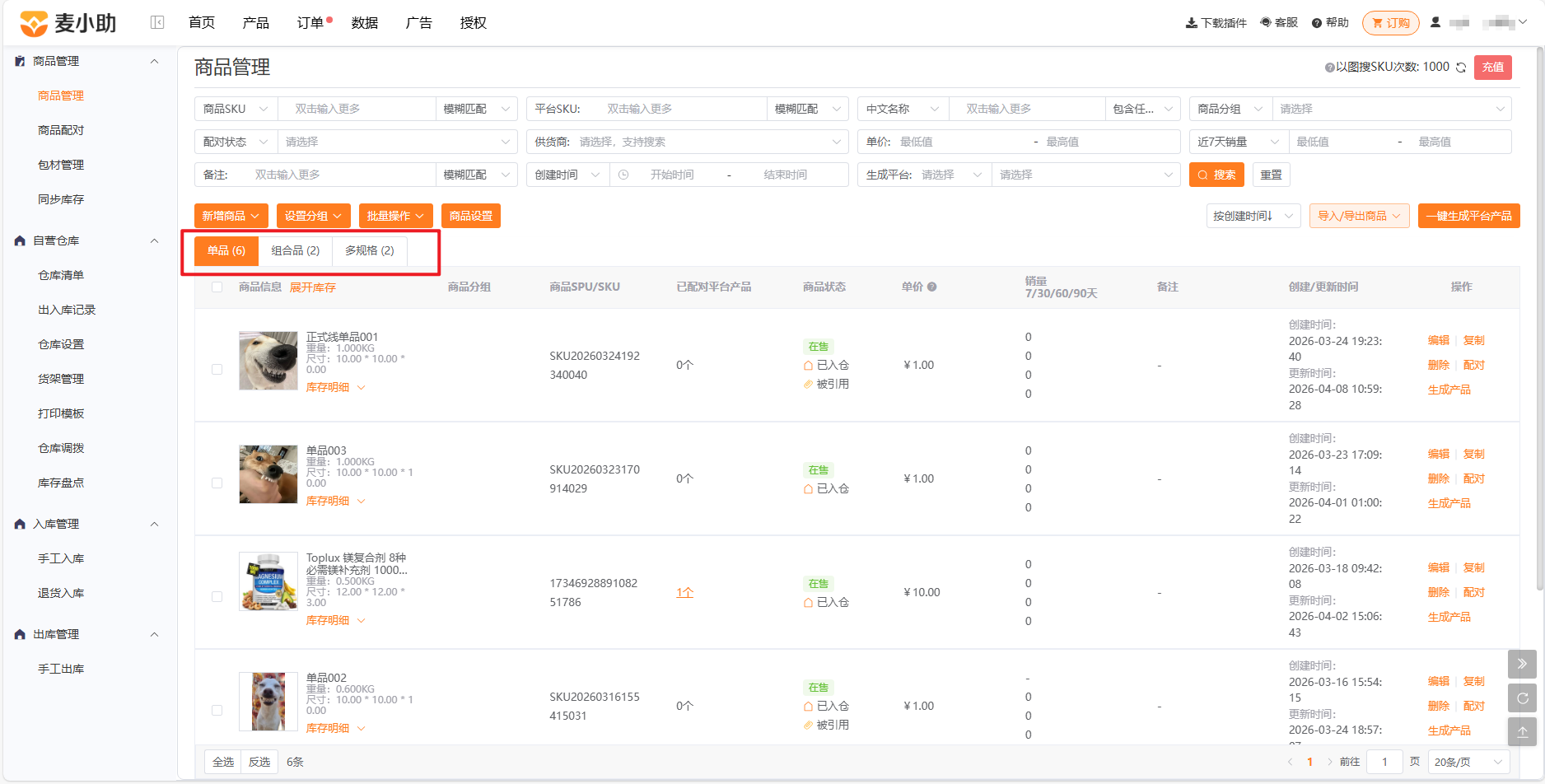Image resolution: width=1545 pixels, height=784 pixels.
Task: Open the Toplux product thumbnail
Action: [x=268, y=581]
